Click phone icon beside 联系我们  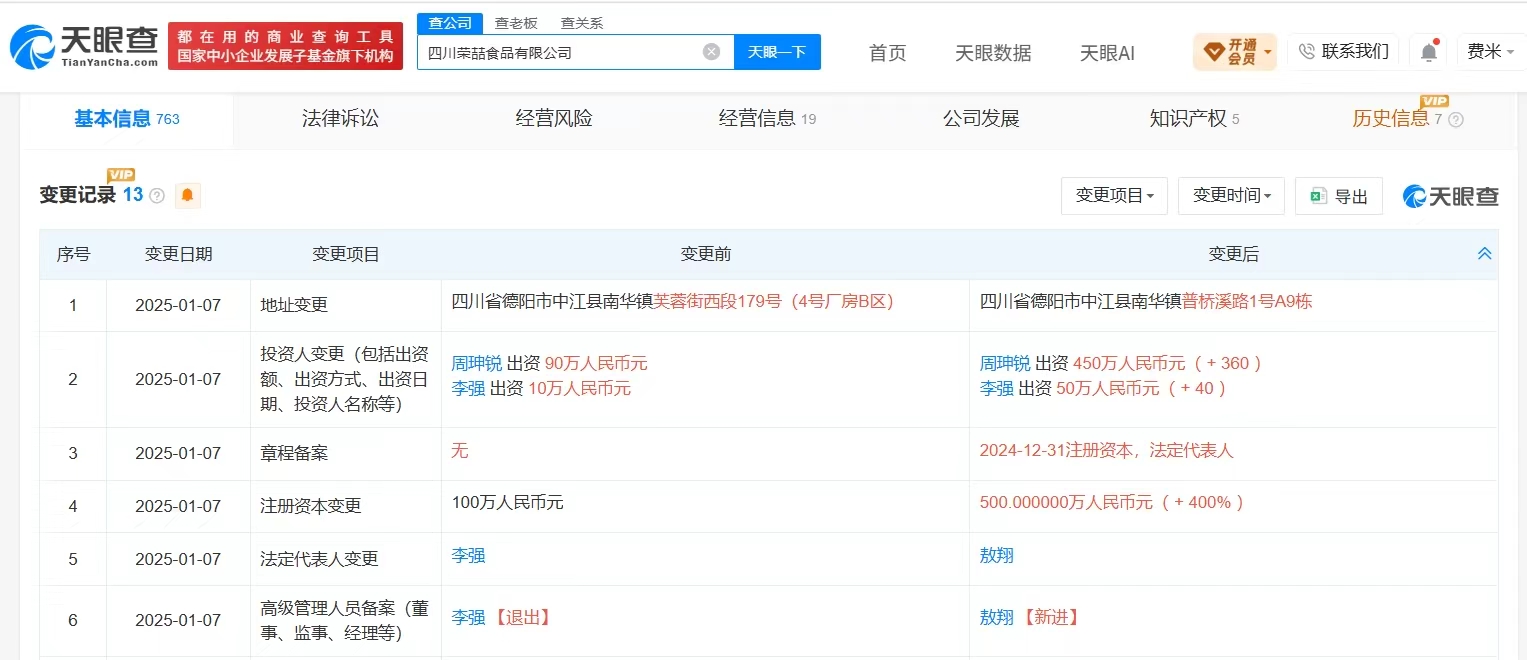(x=1306, y=51)
